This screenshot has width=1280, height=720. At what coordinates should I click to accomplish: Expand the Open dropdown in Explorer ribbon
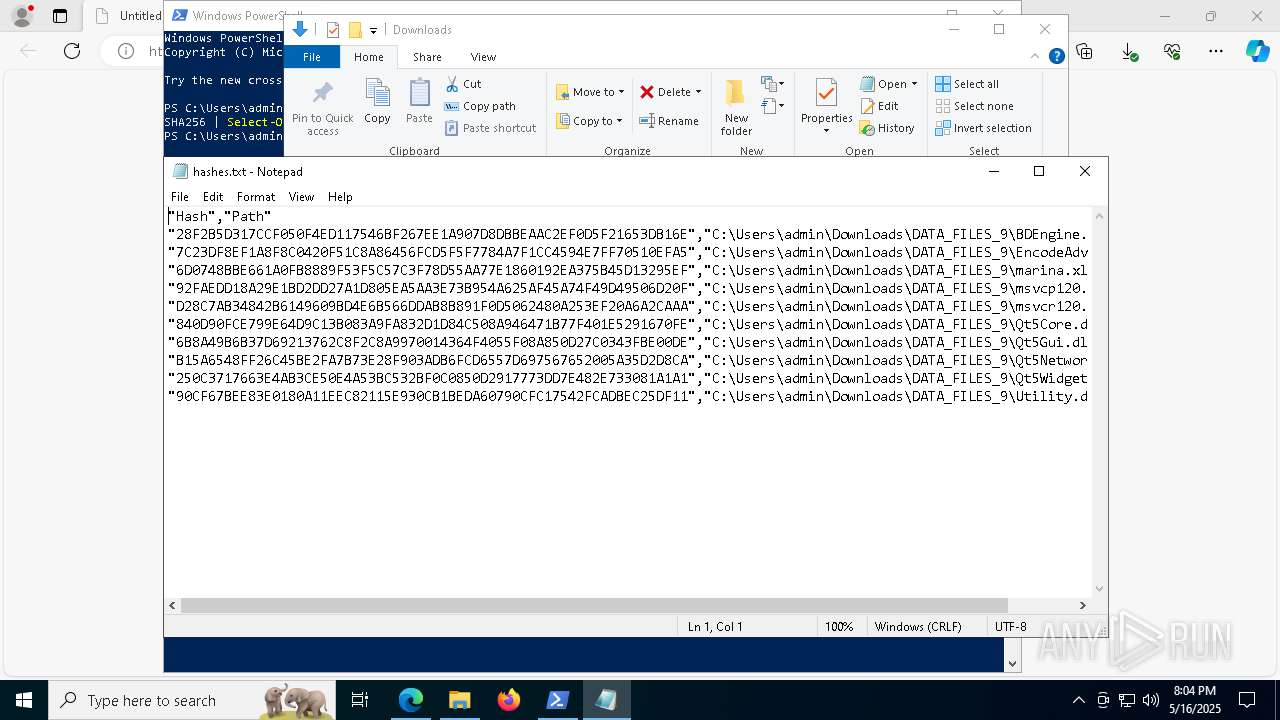(889, 84)
